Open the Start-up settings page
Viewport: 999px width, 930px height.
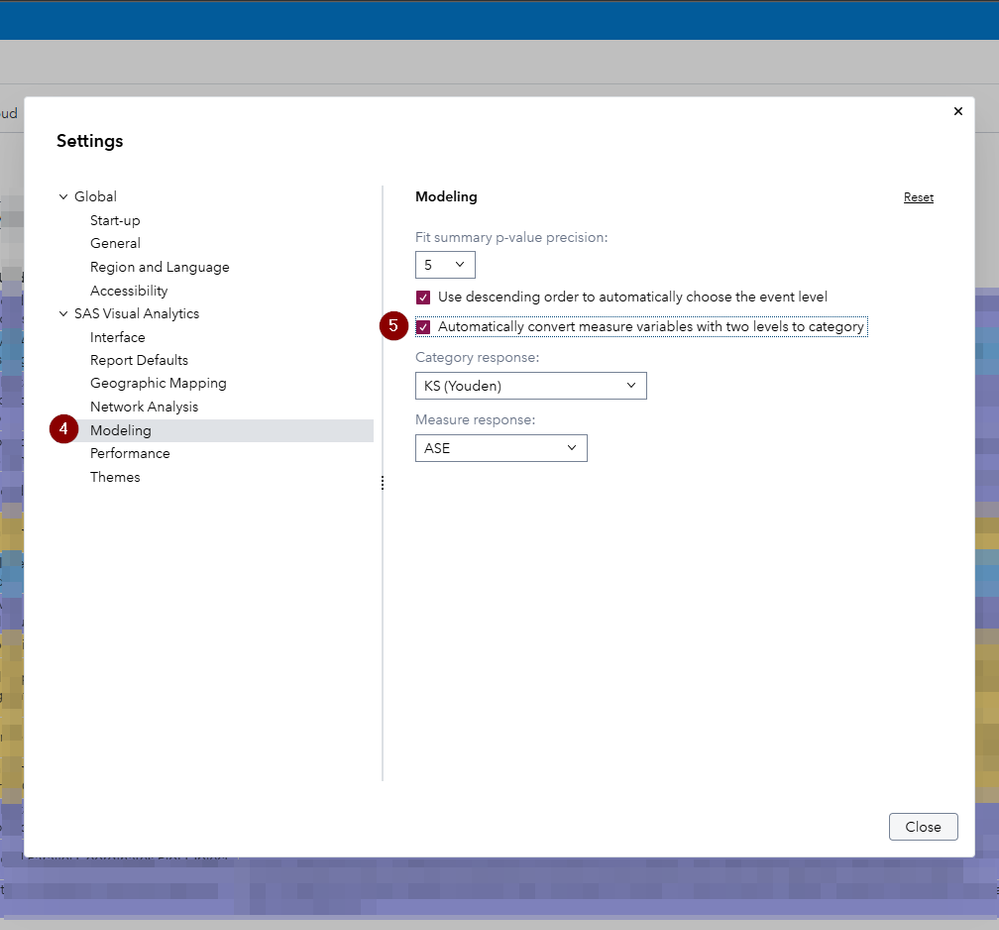[x=115, y=220]
